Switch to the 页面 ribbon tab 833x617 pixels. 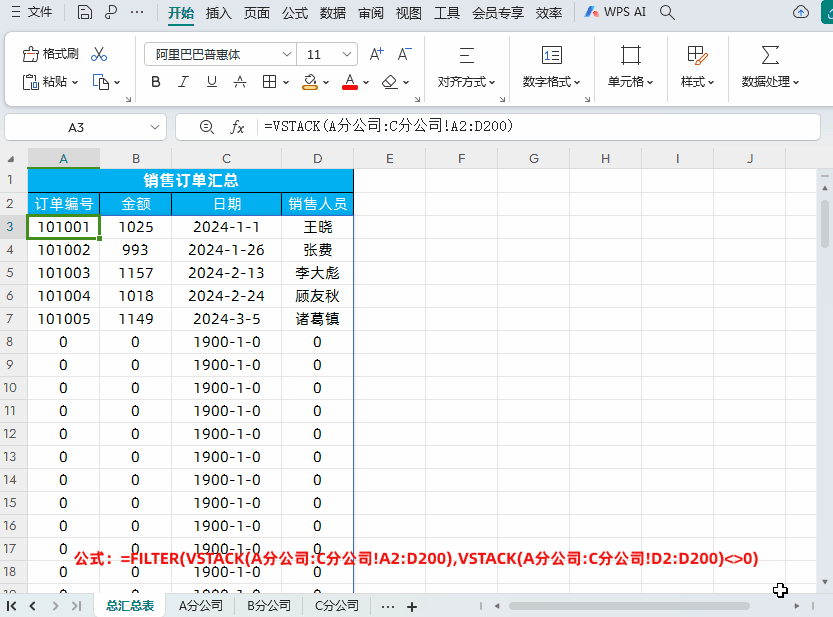point(257,13)
